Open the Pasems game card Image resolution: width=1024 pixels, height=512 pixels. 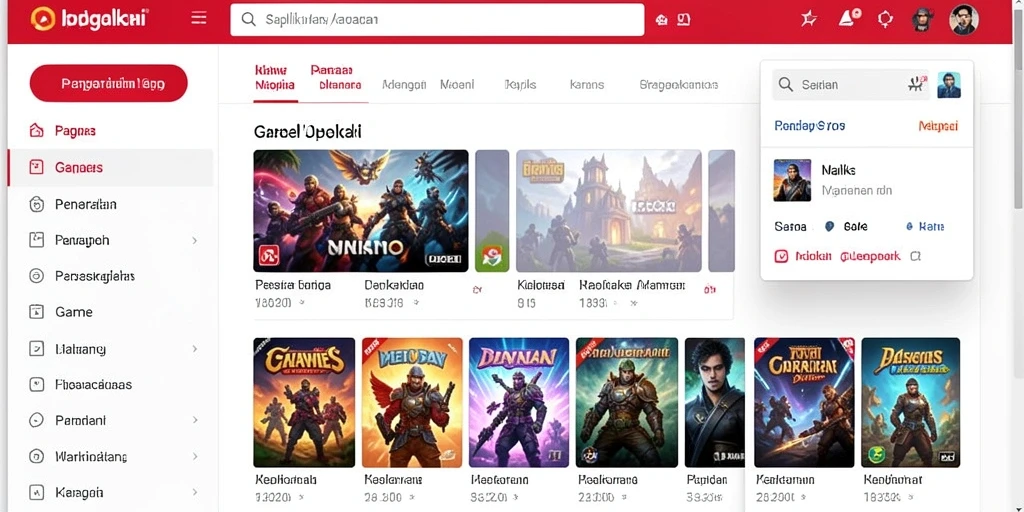tap(910, 402)
